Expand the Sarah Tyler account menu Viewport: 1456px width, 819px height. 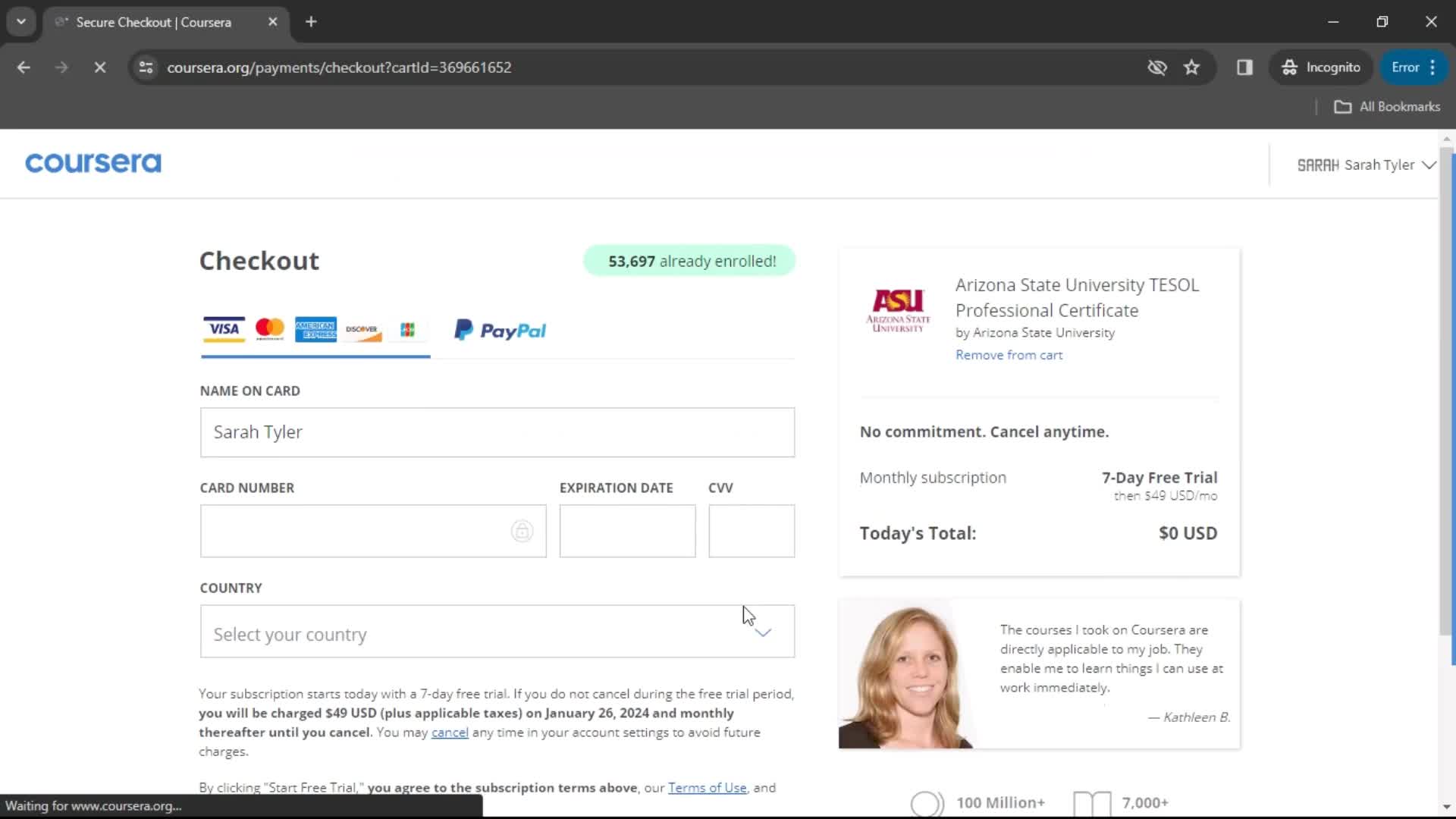pyautogui.click(x=1367, y=165)
